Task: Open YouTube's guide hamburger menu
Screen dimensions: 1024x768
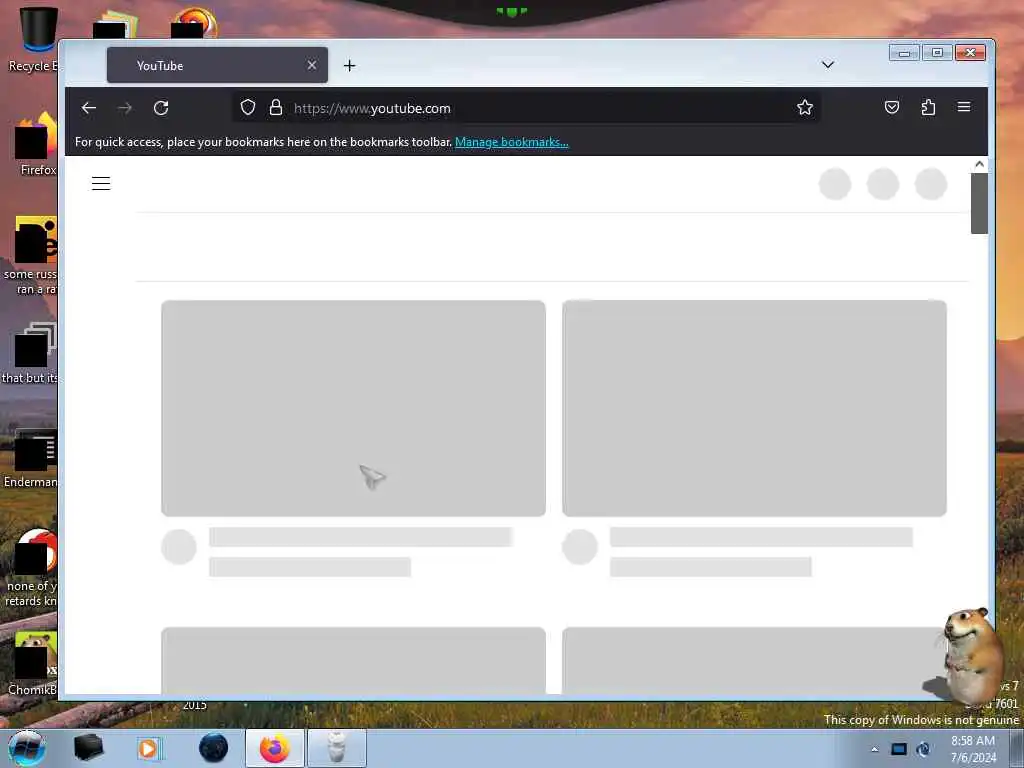Action: 101,184
